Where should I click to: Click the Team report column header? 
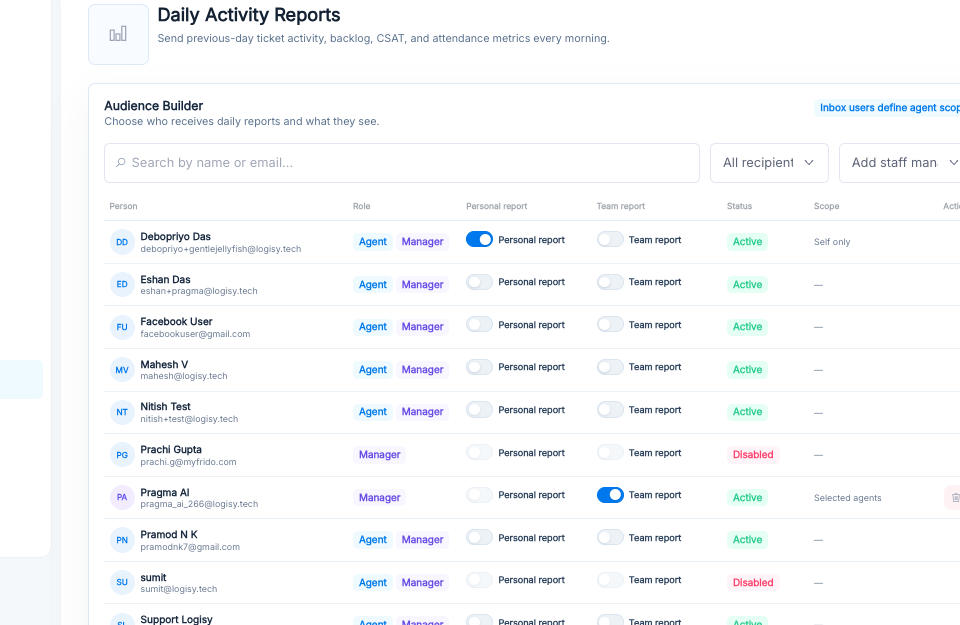(x=621, y=206)
